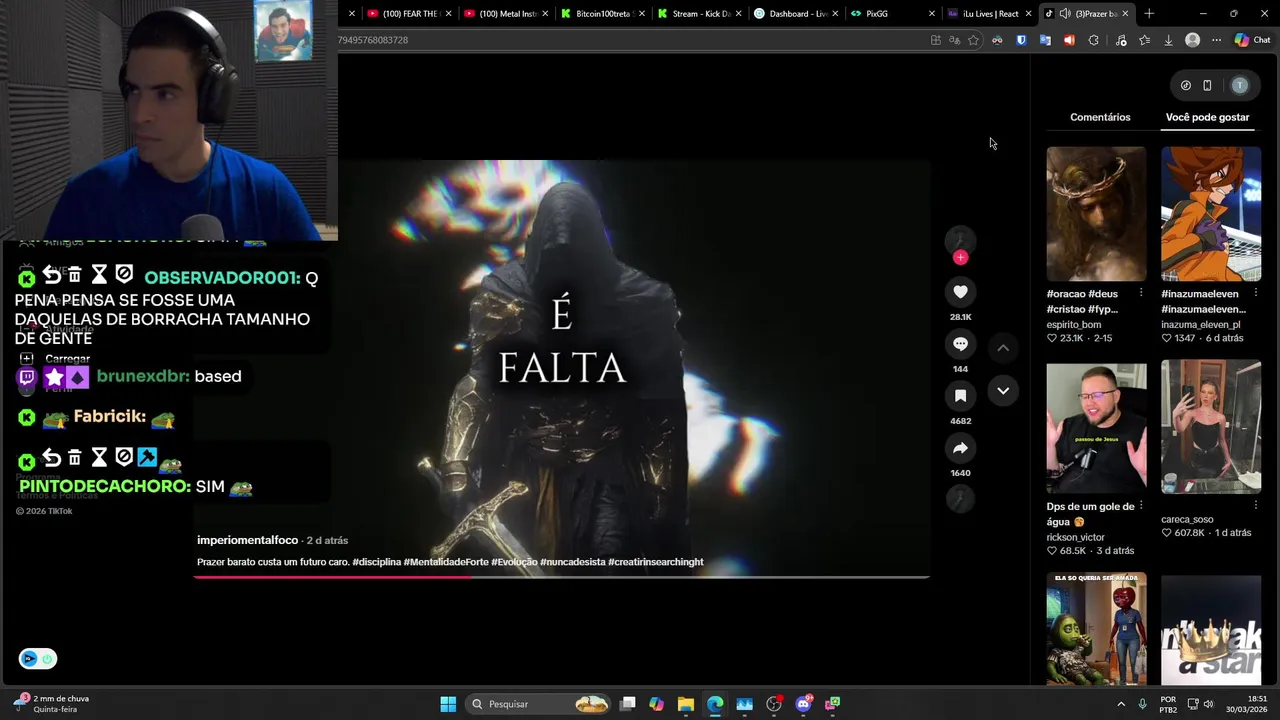
Task: Open Inazuma Eleven anime video thumbnail
Action: click(x=1211, y=214)
